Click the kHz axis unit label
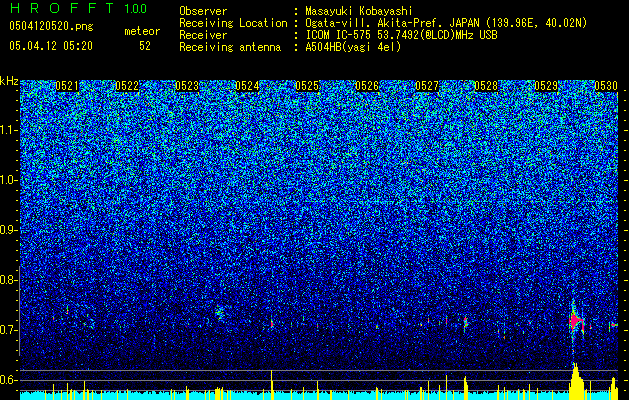Viewport: 629px width, 400px height. [9, 81]
